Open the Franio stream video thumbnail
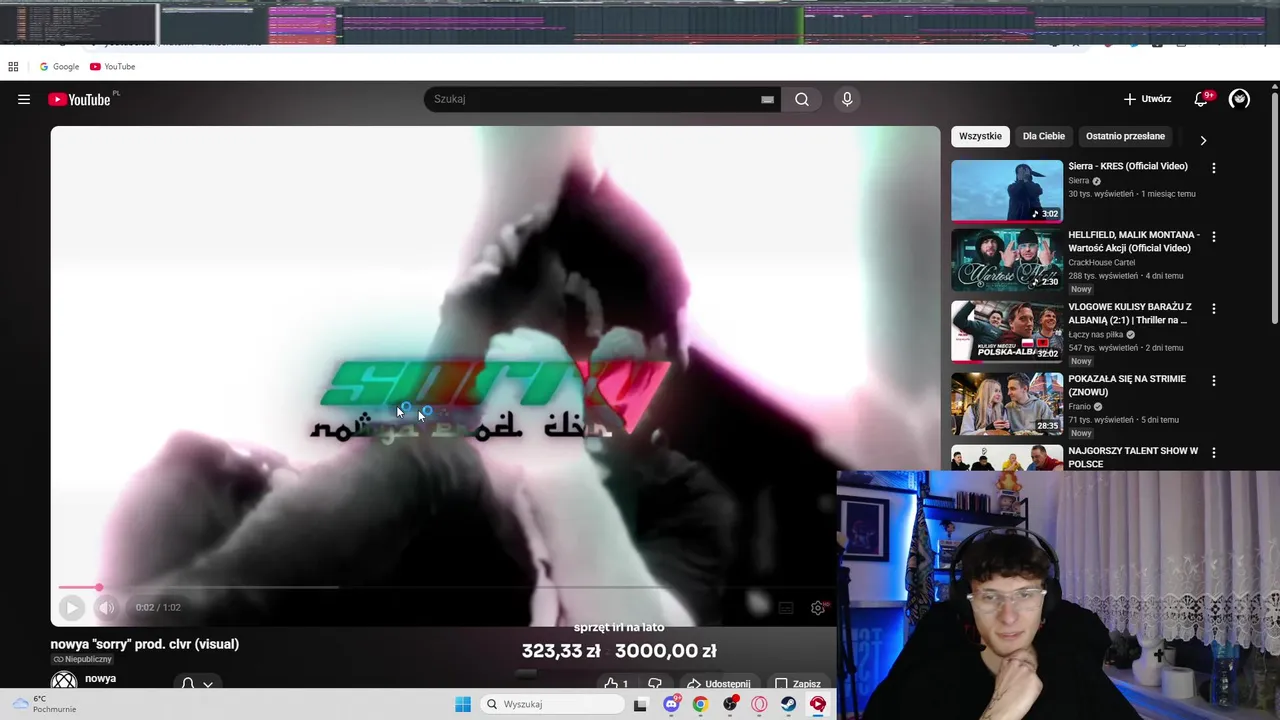This screenshot has width=1280, height=720. pyautogui.click(x=1007, y=403)
